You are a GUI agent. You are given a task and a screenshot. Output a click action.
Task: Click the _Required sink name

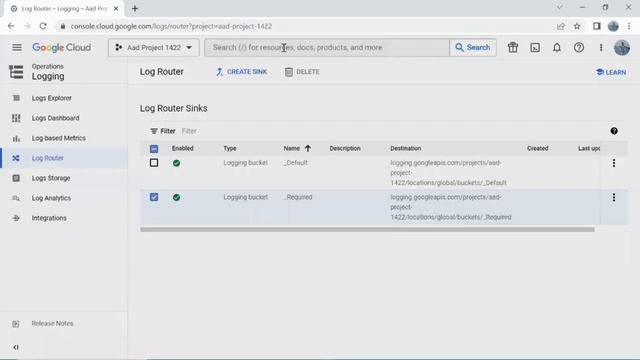[298, 197]
